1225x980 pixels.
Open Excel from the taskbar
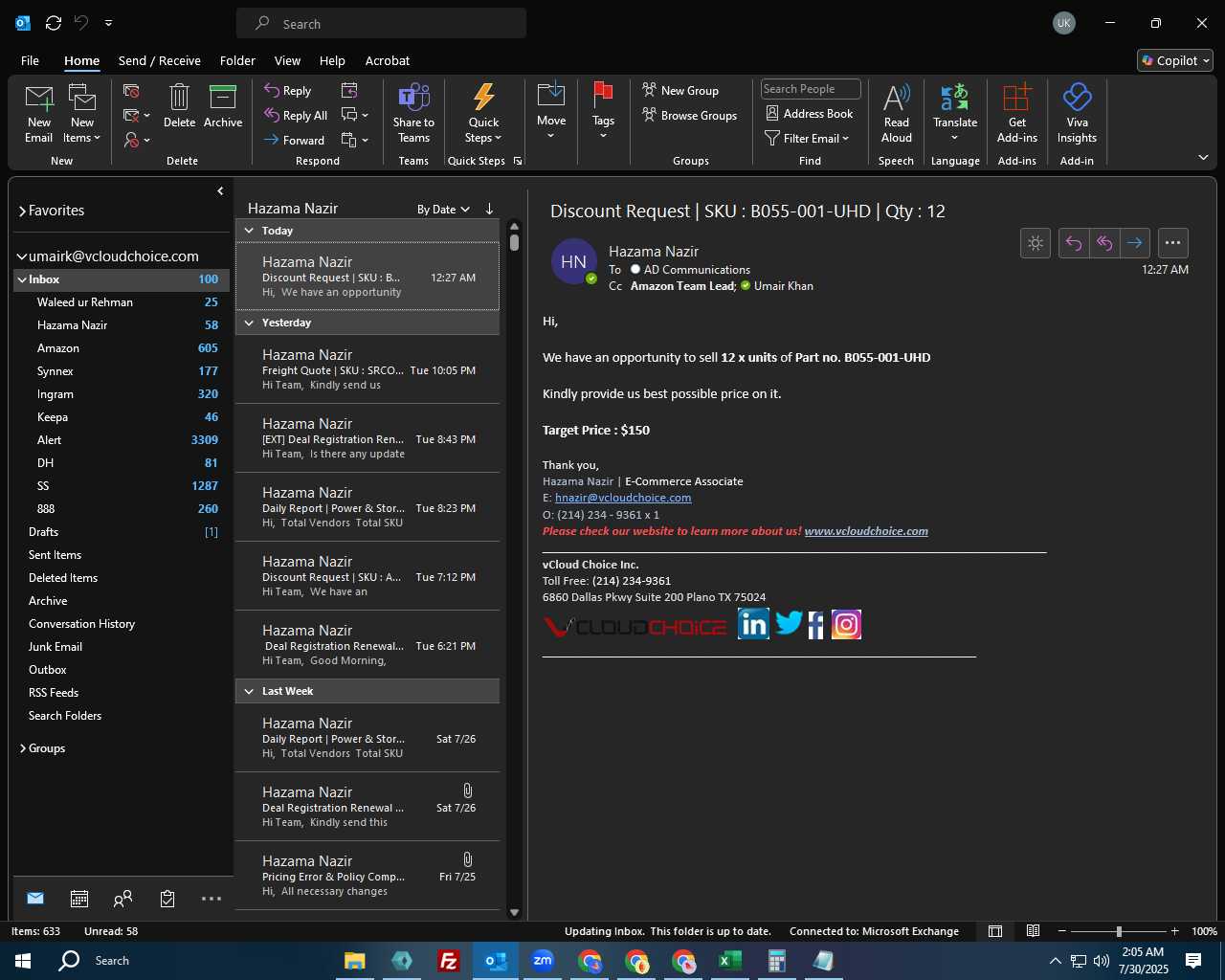[x=729, y=961]
